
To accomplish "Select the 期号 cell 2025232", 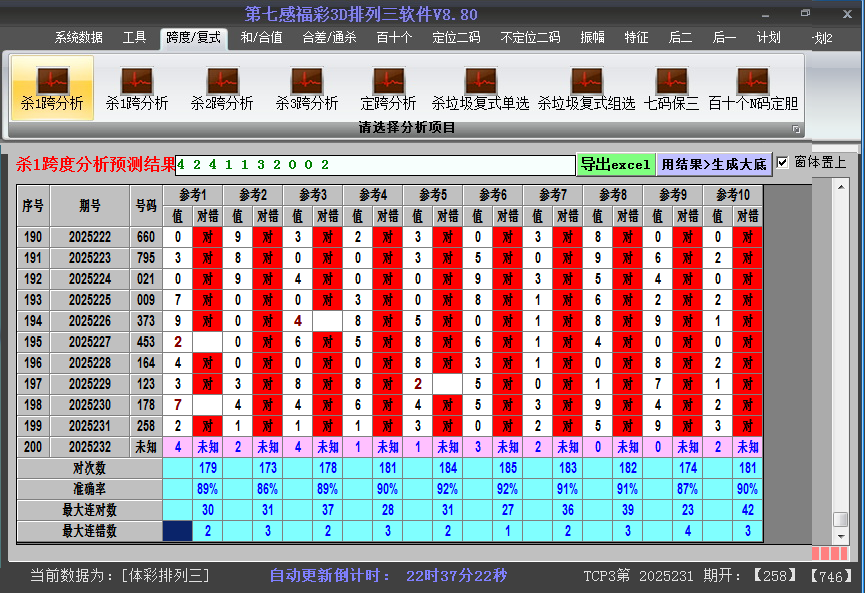I will [x=90, y=447].
